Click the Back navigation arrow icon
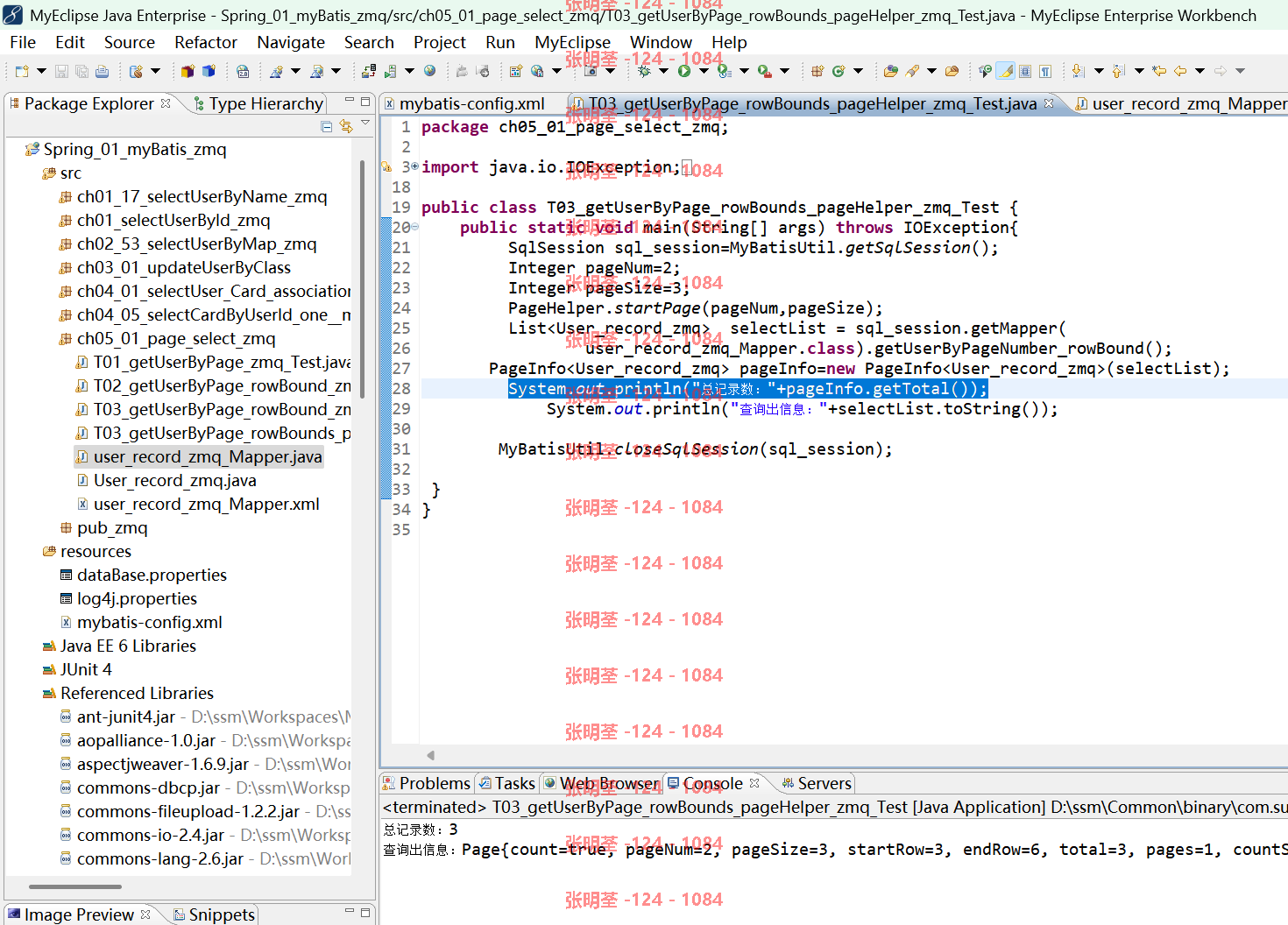Screen dimensions: 1288x925 pyautogui.click(x=1180, y=71)
